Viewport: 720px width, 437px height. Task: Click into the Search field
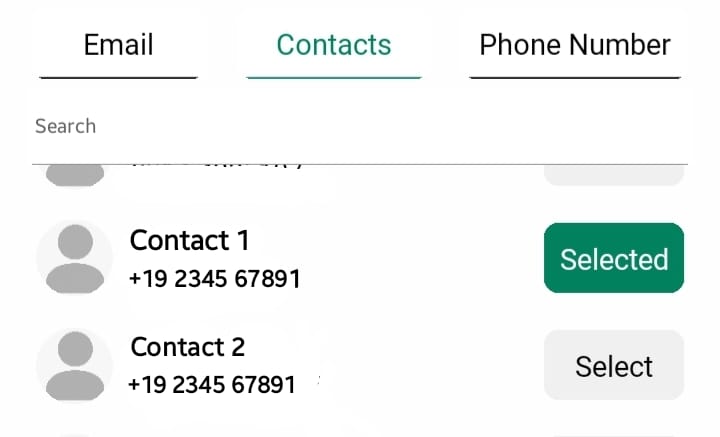[360, 126]
